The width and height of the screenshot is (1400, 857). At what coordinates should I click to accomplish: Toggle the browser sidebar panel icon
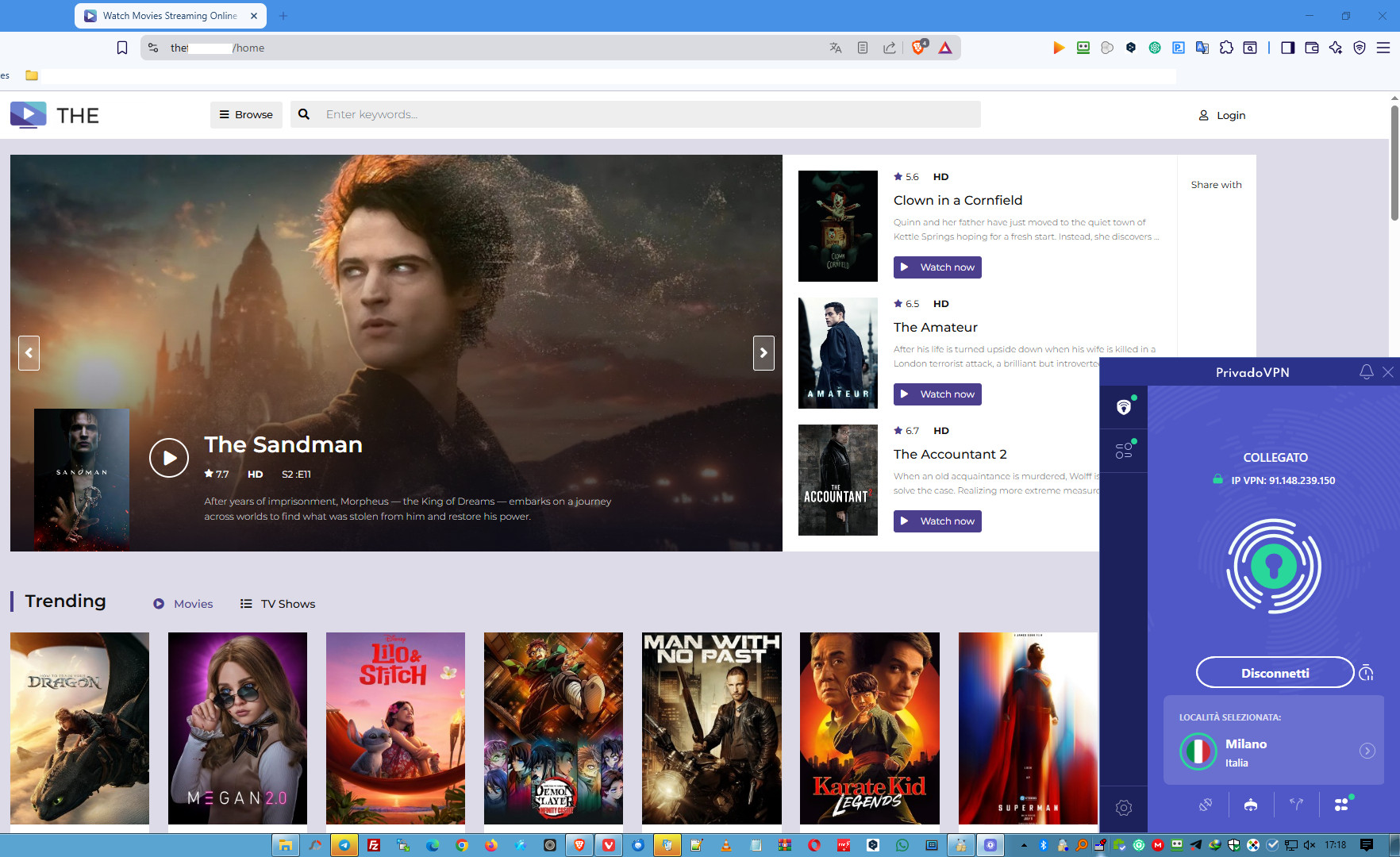pos(1288,48)
